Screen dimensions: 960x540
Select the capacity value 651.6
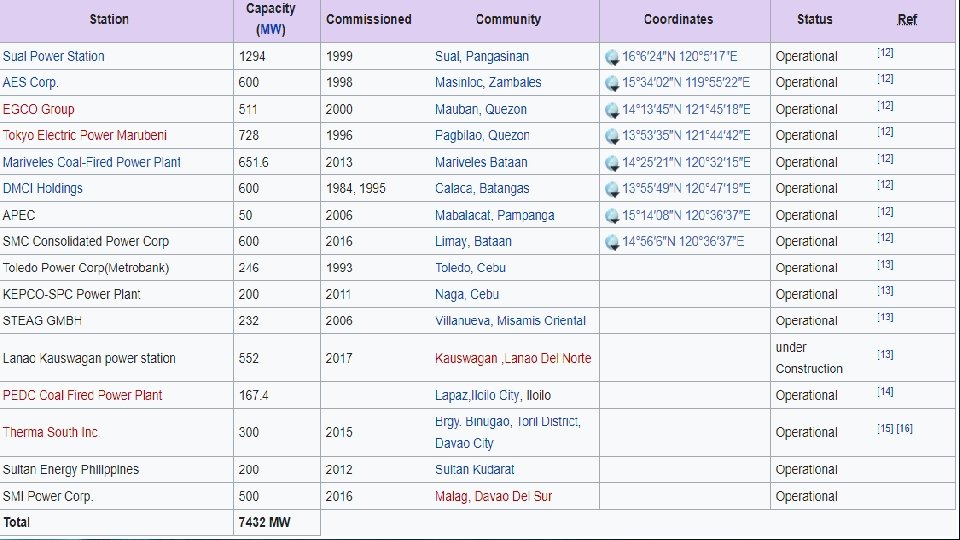[253, 162]
